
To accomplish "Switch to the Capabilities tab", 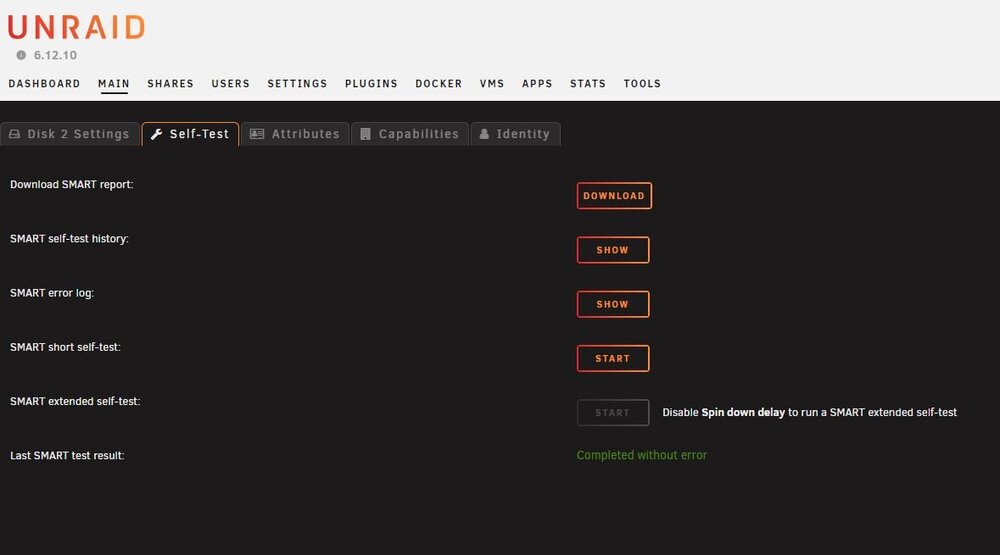I will pos(409,134).
